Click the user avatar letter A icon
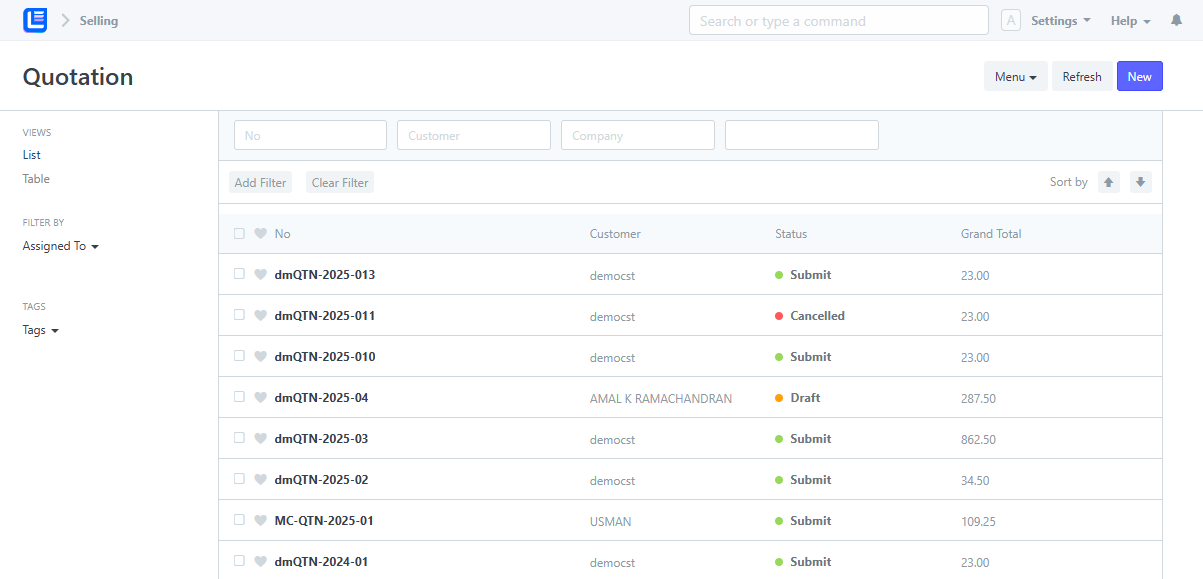Screen dimensions: 1203x579 point(1011,20)
